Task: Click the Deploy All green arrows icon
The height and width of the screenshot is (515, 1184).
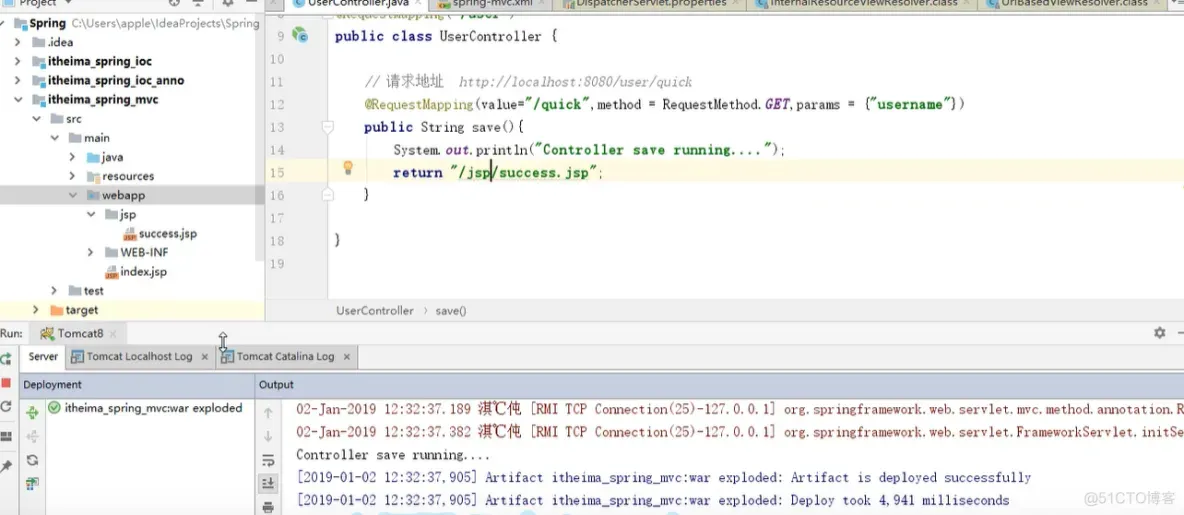Action: [x=32, y=412]
